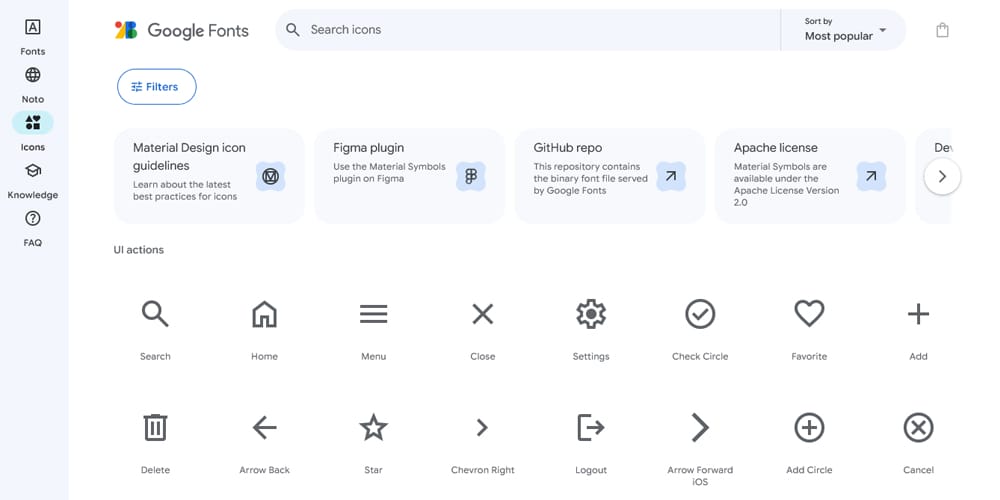Click the Google Fonts logo
The image size is (1000, 500).
[181, 30]
